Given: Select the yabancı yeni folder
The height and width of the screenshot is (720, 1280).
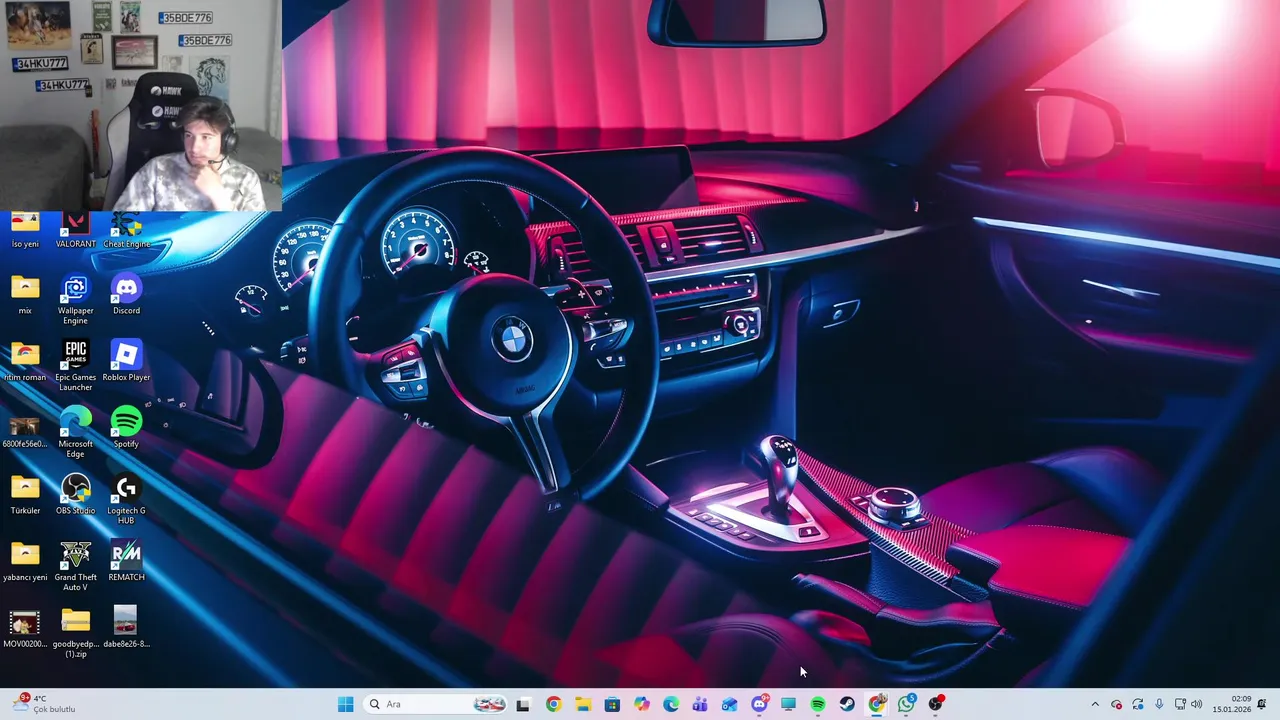Looking at the screenshot, I should point(25,562).
